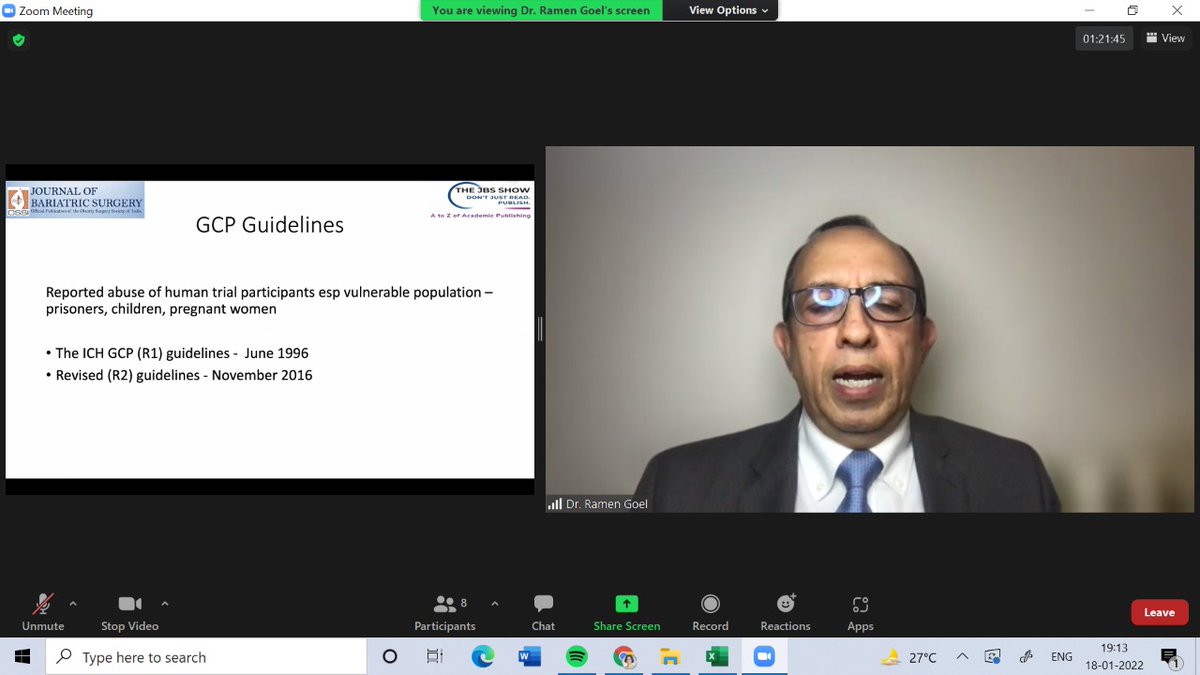Image resolution: width=1200 pixels, height=675 pixels.
Task: Click Dr. Ramen Goel's video tile
Action: pyautogui.click(x=869, y=329)
